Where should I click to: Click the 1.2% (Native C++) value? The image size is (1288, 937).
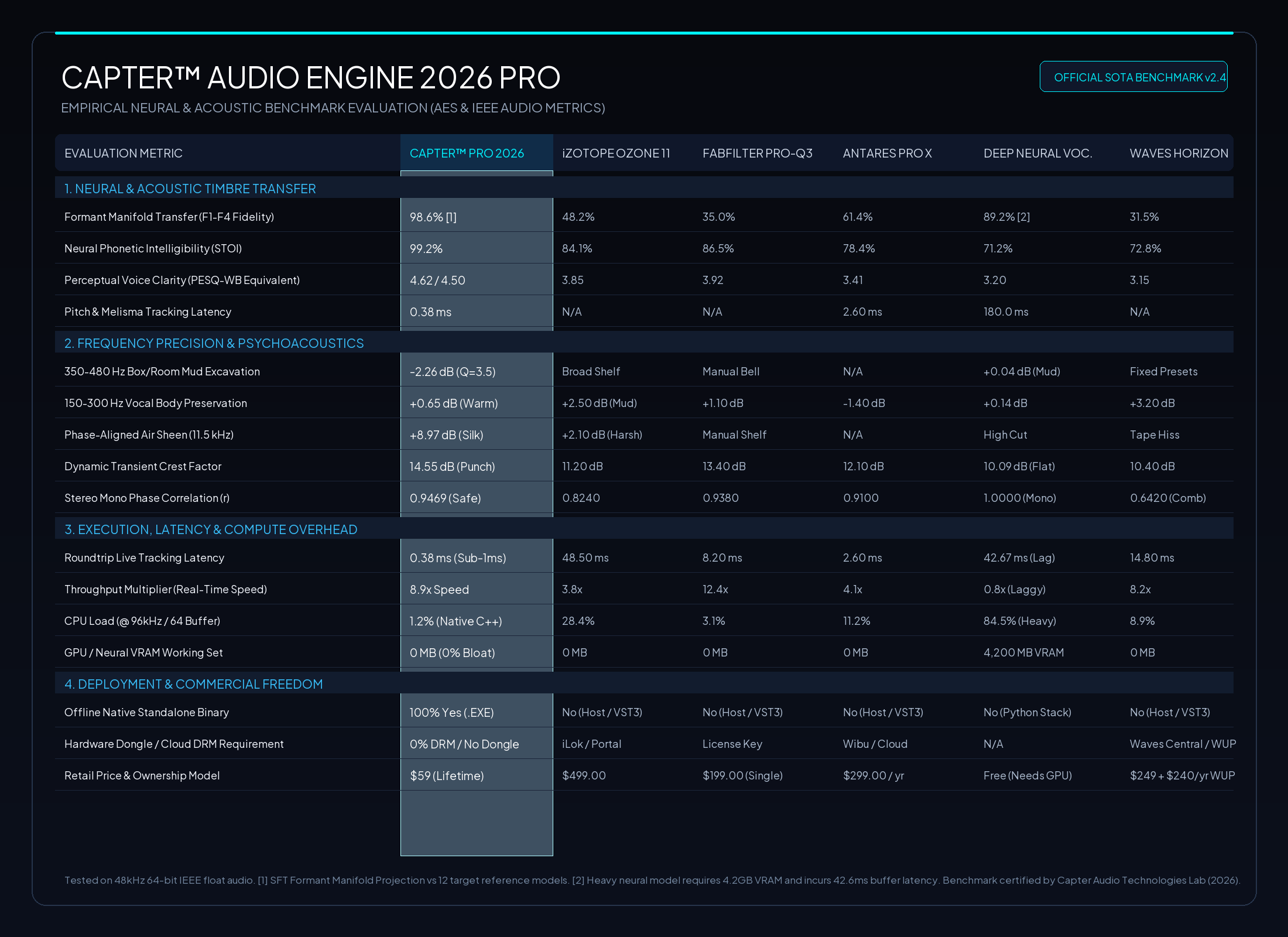point(456,621)
